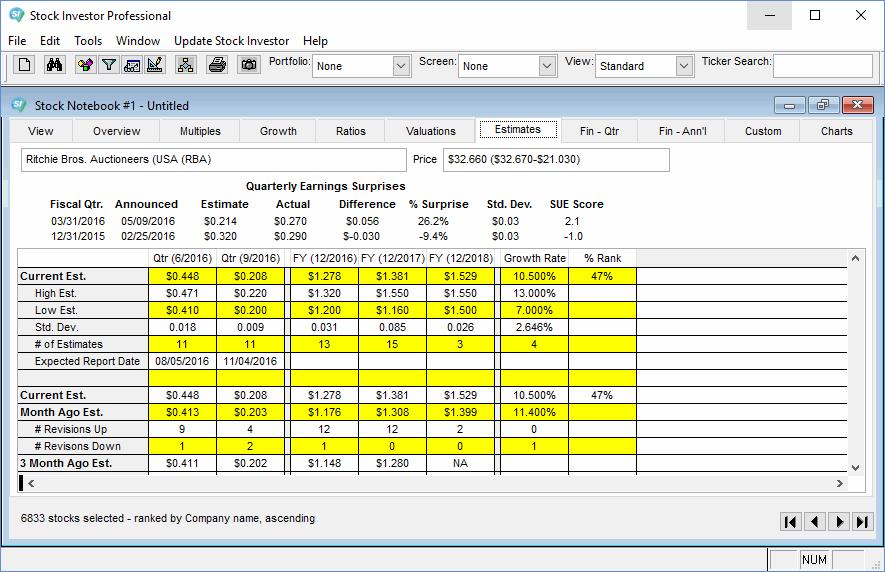Expand the View dropdown showing Standard
The width and height of the screenshot is (885, 572).
[684, 66]
